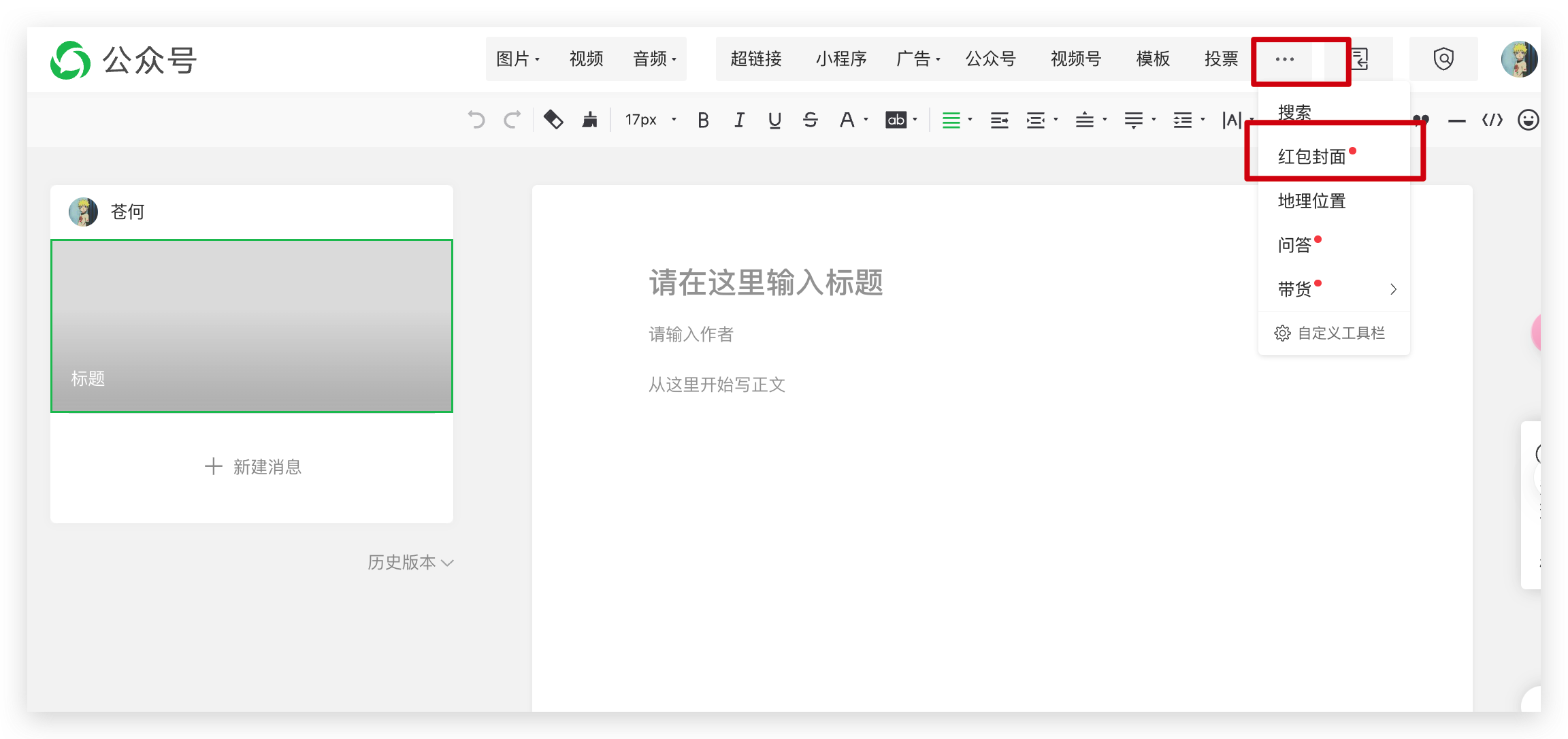1568x739 pixels.
Task: Insert a 视频
Action: [586, 59]
